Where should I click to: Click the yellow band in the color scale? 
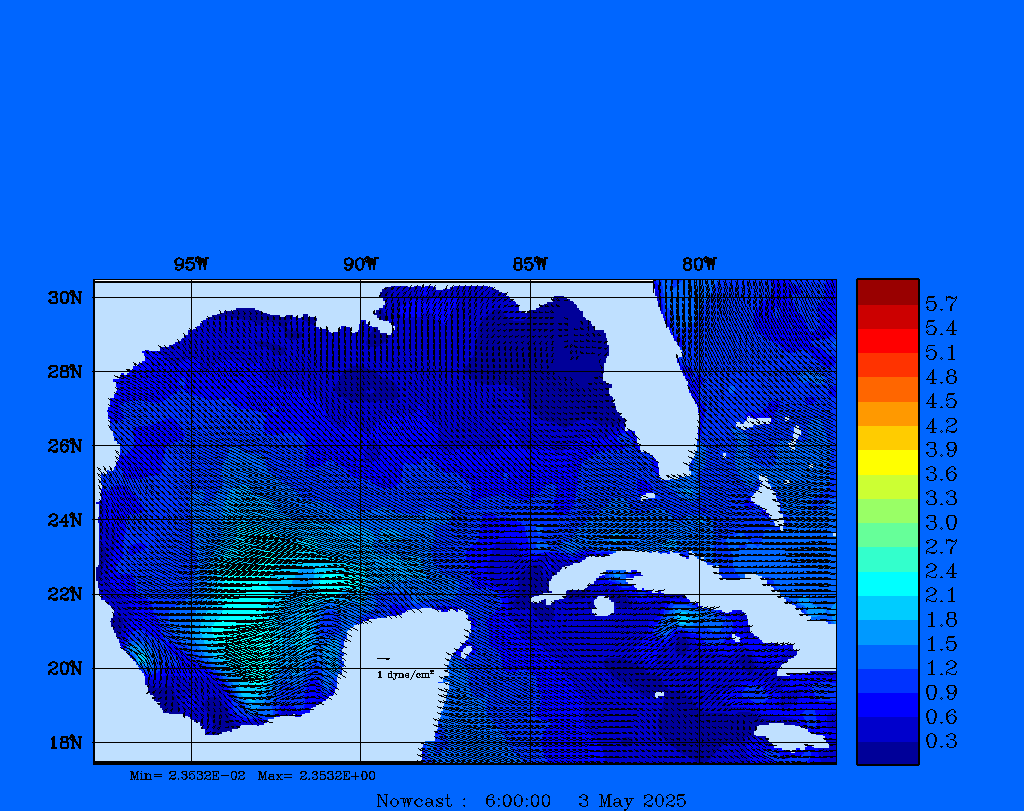pos(887,462)
